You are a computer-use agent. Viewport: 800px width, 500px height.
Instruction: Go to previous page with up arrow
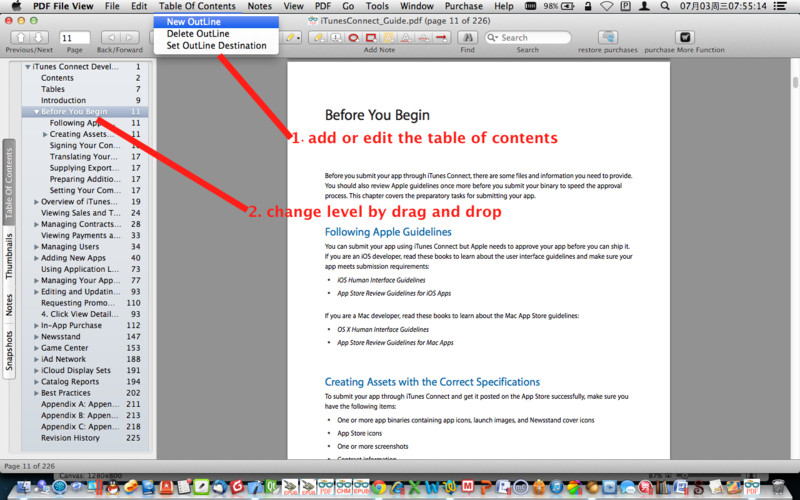[21, 38]
